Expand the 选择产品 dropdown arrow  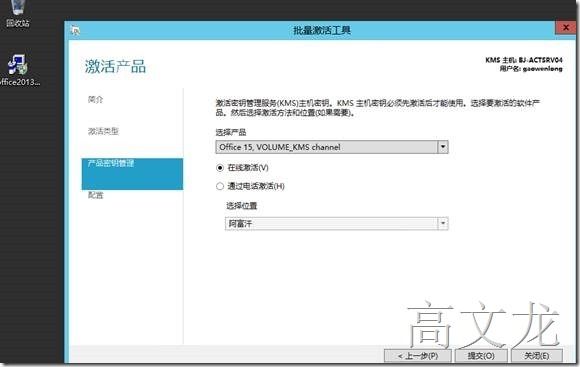pos(443,147)
